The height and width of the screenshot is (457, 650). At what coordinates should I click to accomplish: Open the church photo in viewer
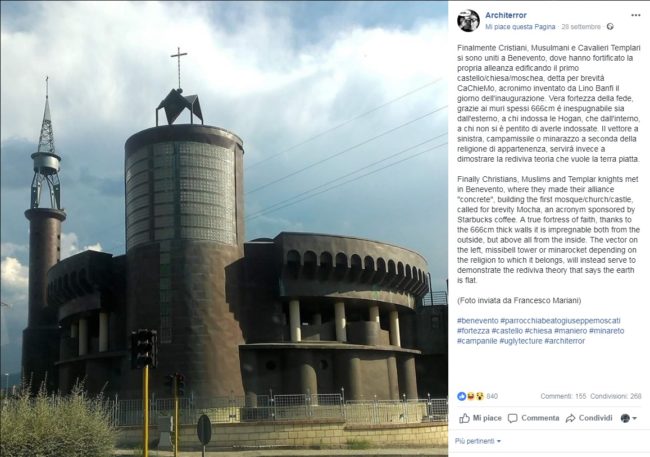click(224, 228)
